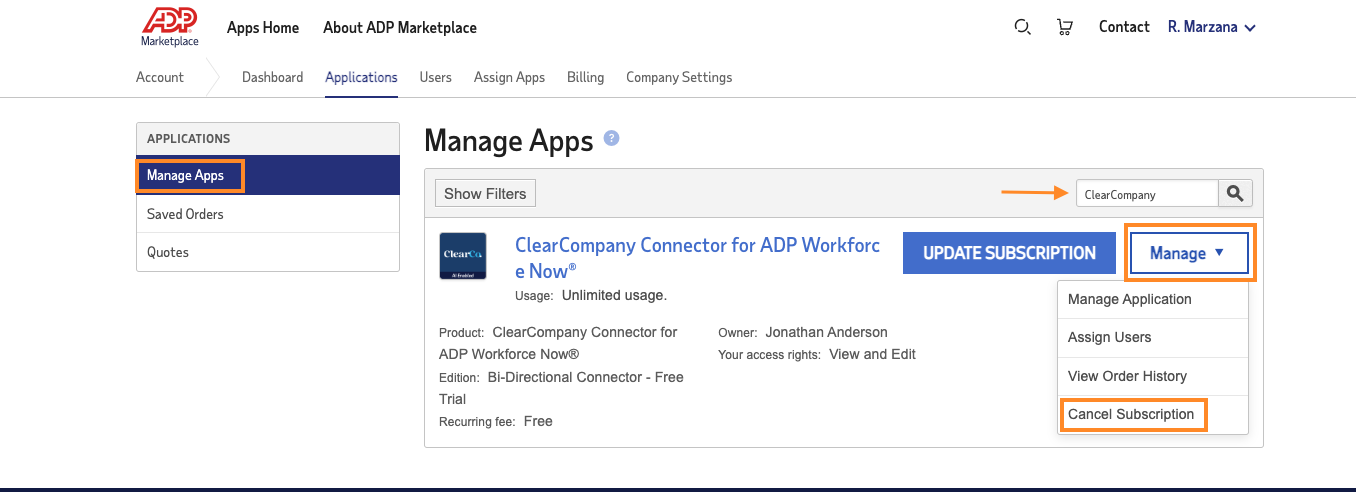Click the Manage Apps page heading

point(509,141)
